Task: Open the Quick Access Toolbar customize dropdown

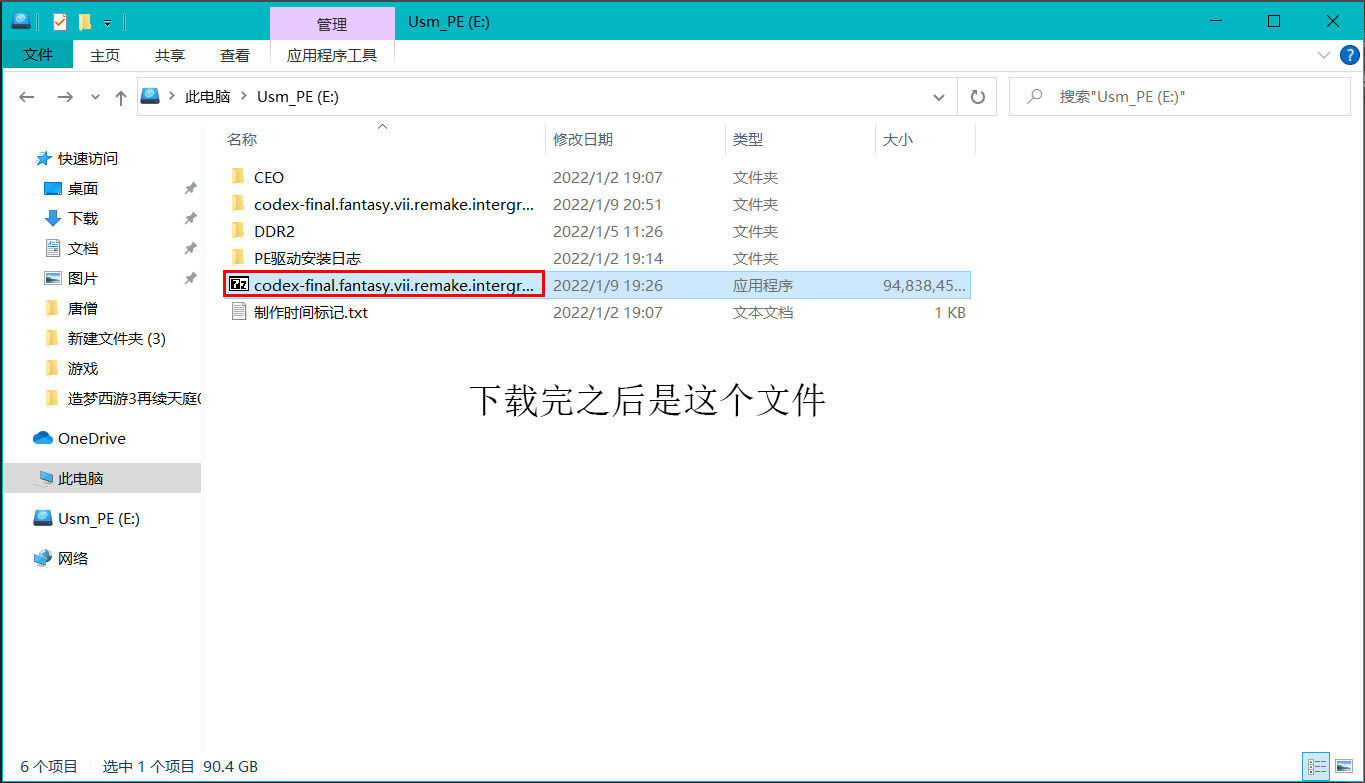Action: click(x=107, y=22)
